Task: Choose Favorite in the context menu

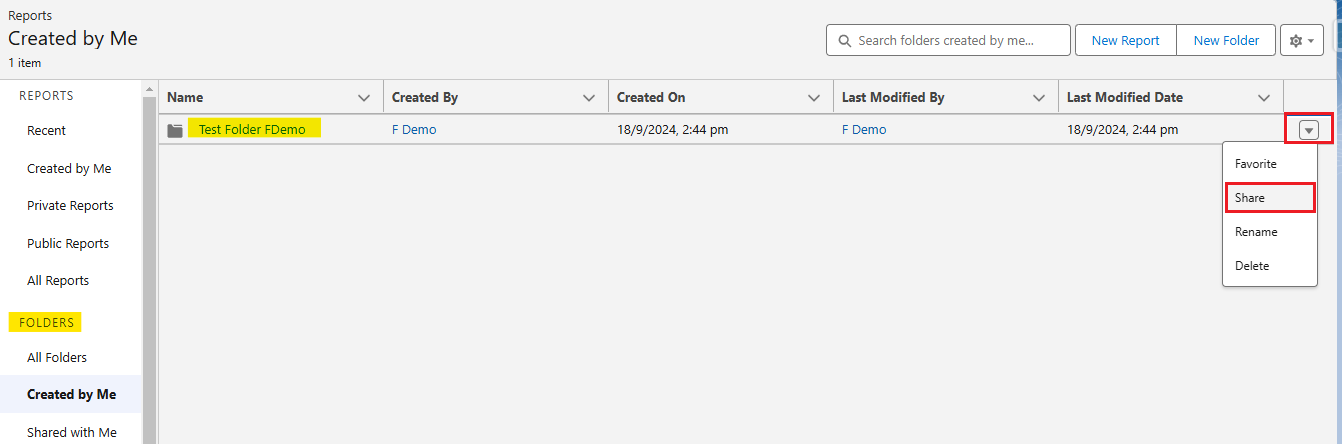Action: pyautogui.click(x=1256, y=164)
